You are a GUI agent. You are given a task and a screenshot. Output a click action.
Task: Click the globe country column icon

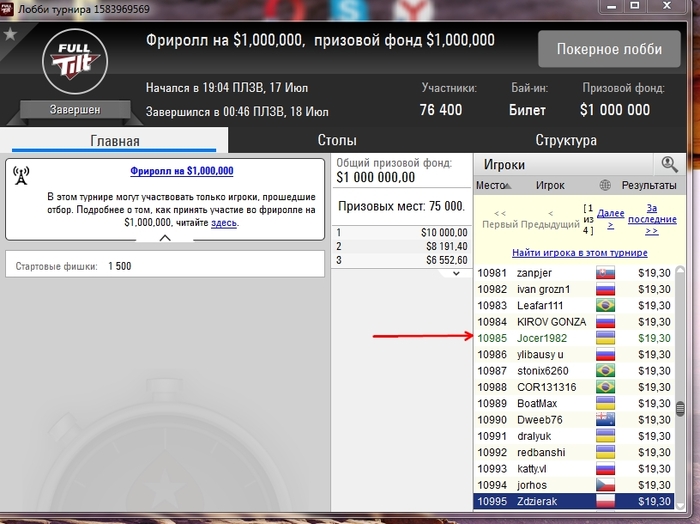click(605, 185)
